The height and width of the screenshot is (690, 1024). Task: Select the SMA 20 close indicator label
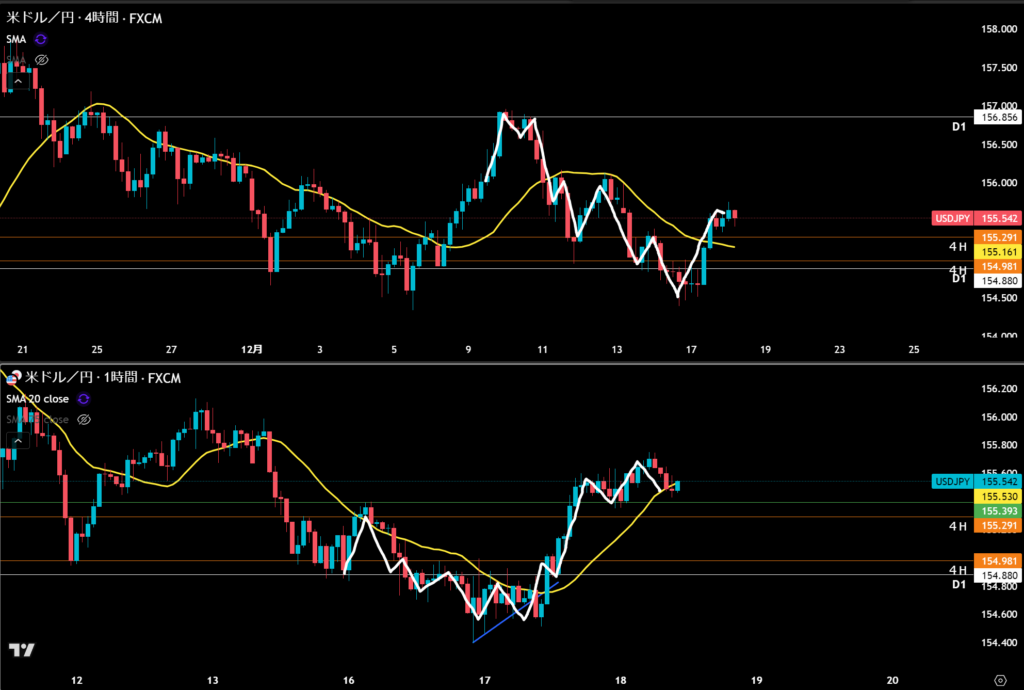tap(38, 399)
